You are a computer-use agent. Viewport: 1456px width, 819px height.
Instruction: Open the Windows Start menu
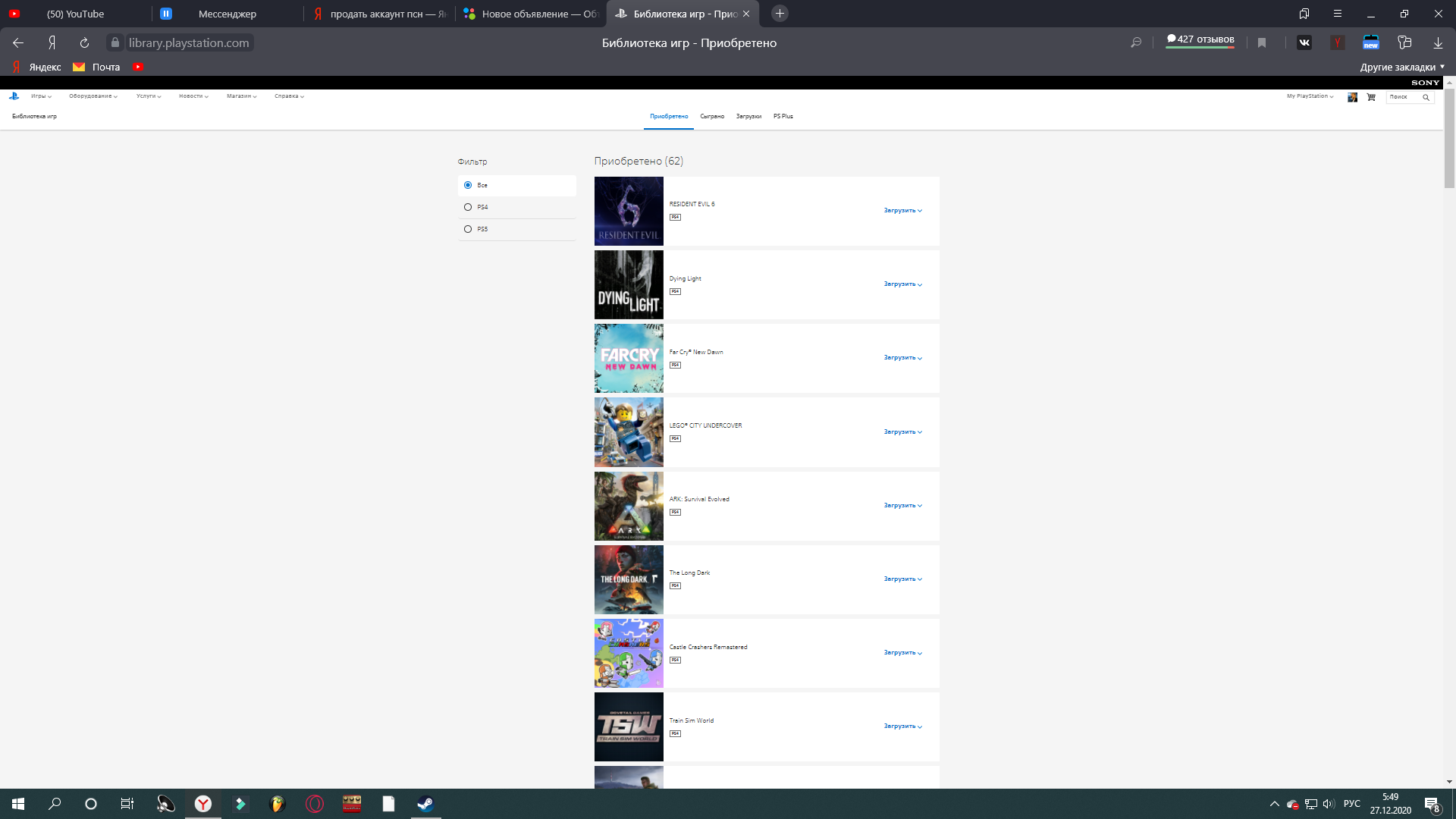18,804
